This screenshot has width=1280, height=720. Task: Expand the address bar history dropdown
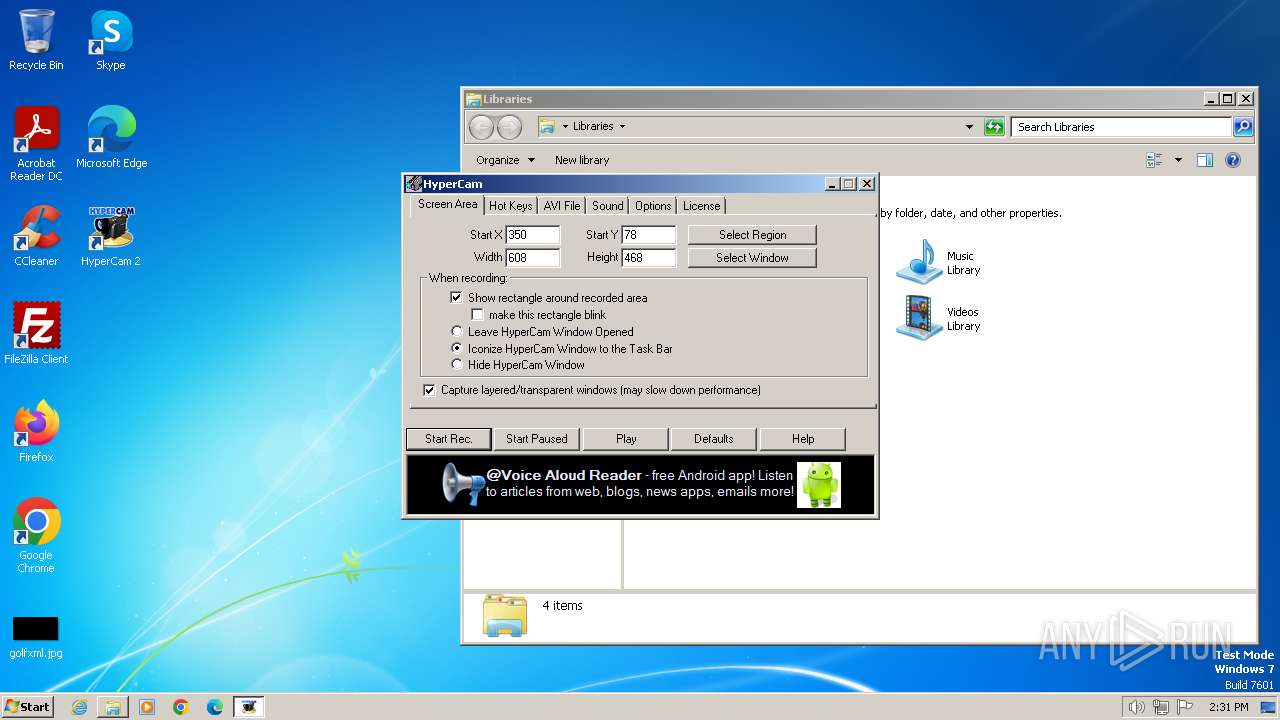click(969, 127)
